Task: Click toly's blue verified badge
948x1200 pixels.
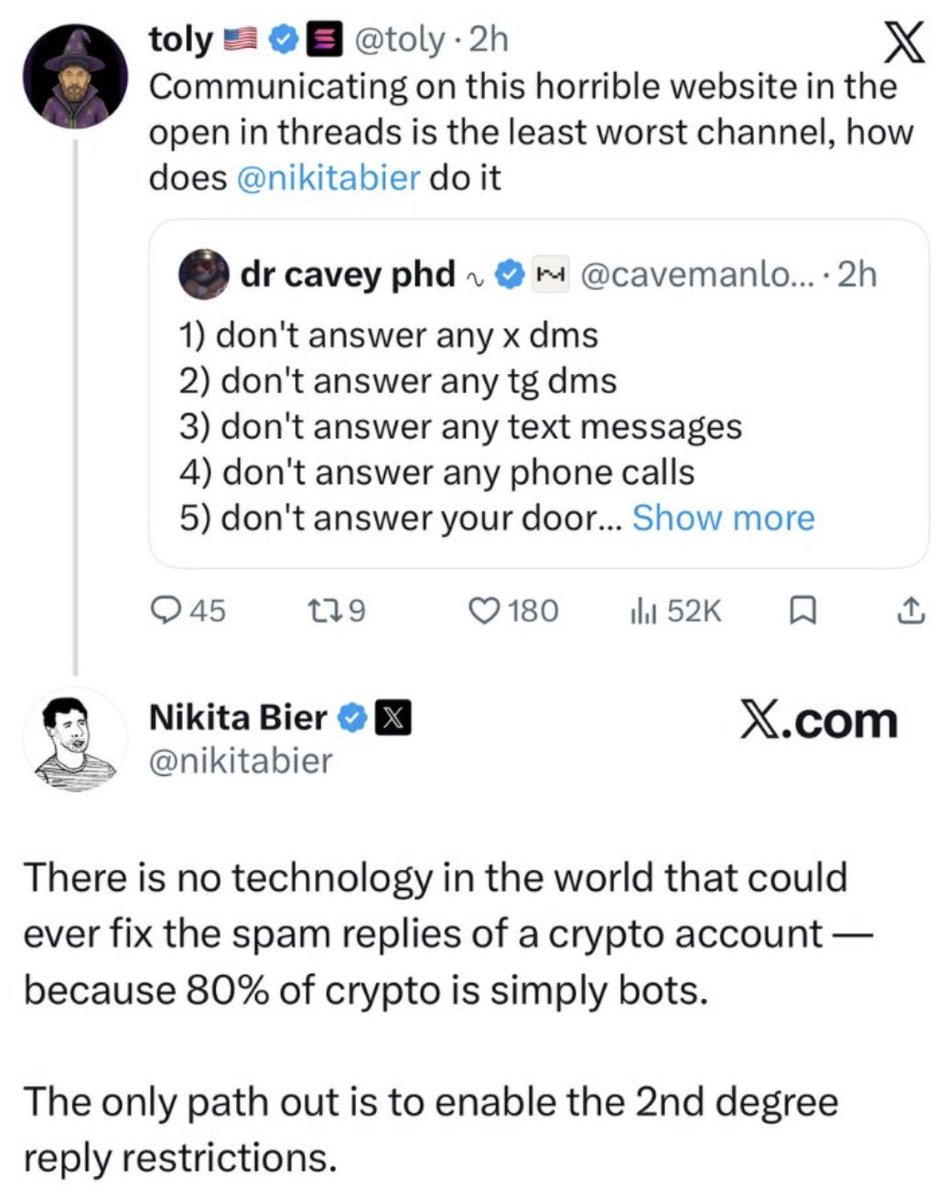Action: coord(284,41)
